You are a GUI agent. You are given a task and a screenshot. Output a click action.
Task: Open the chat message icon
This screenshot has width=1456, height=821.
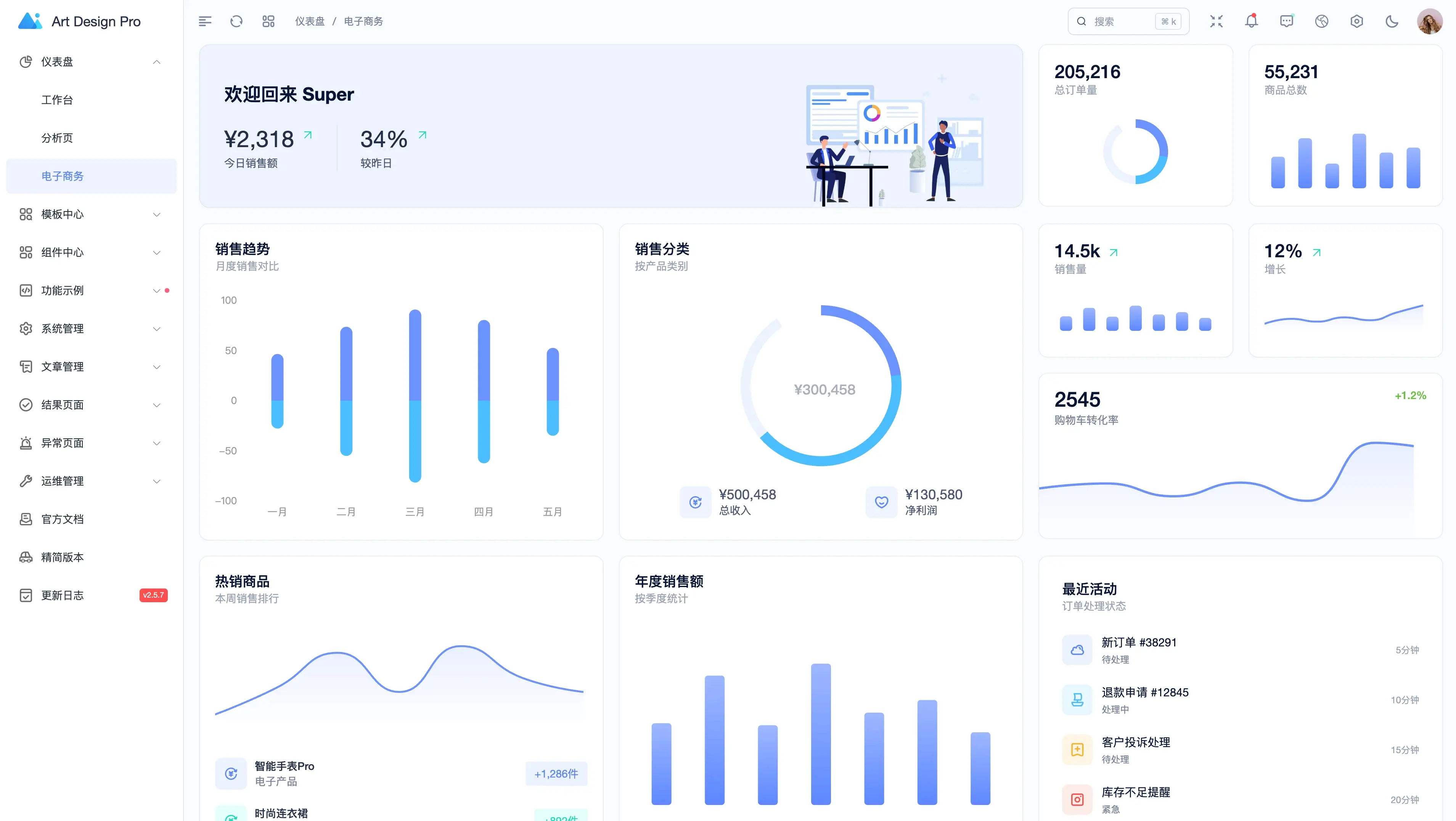(x=1286, y=21)
